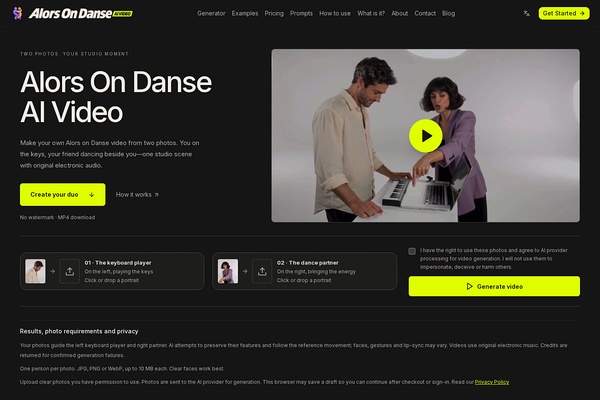Play the demo video
Image resolution: width=600 pixels, height=400 pixels.
click(x=426, y=136)
